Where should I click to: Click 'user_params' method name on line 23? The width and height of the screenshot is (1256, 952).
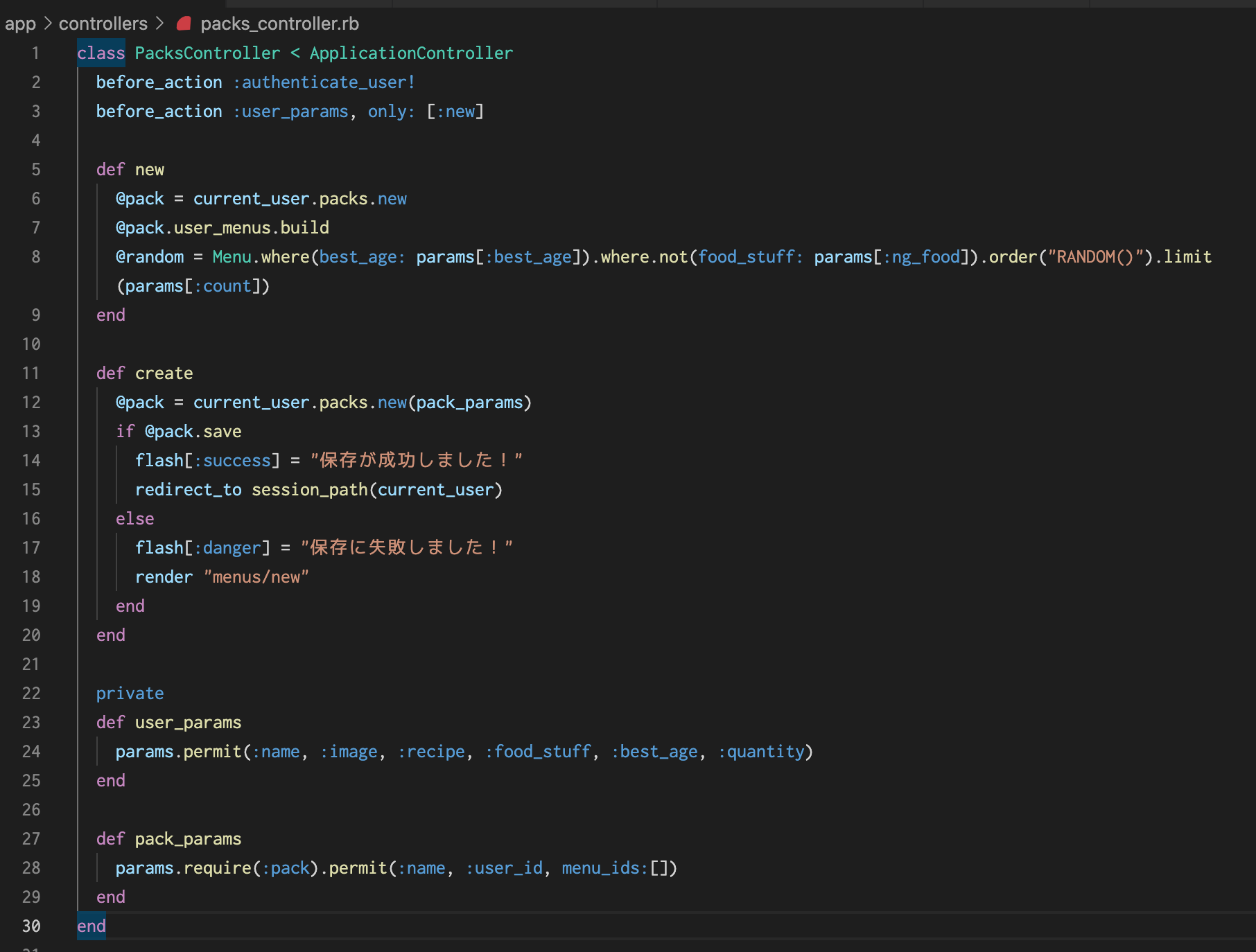[189, 723]
